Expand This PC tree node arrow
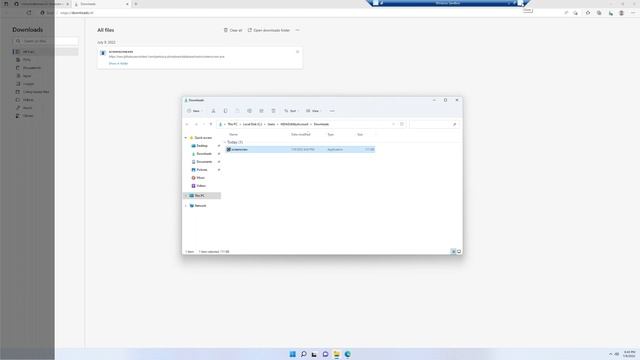The width and height of the screenshot is (640, 360). click(186, 196)
